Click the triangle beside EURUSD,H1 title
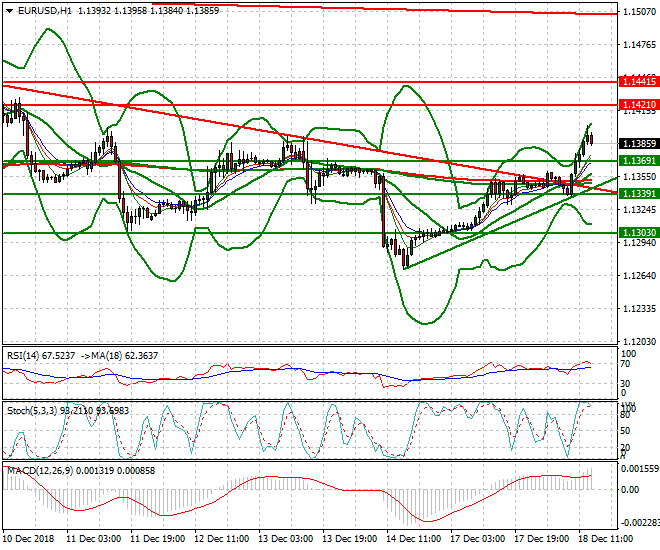 (9, 11)
